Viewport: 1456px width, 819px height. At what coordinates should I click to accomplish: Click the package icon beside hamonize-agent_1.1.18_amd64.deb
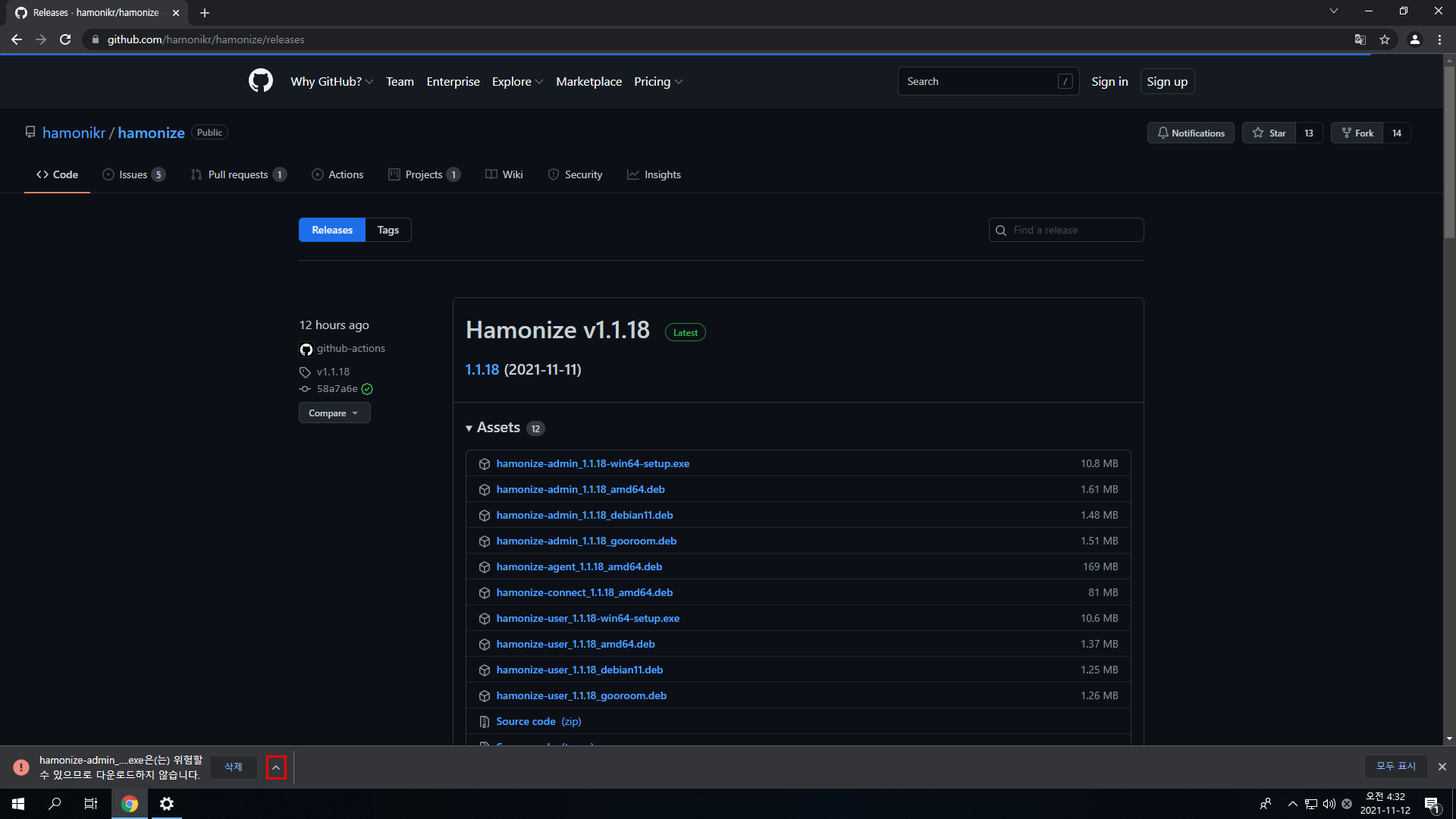485,567
